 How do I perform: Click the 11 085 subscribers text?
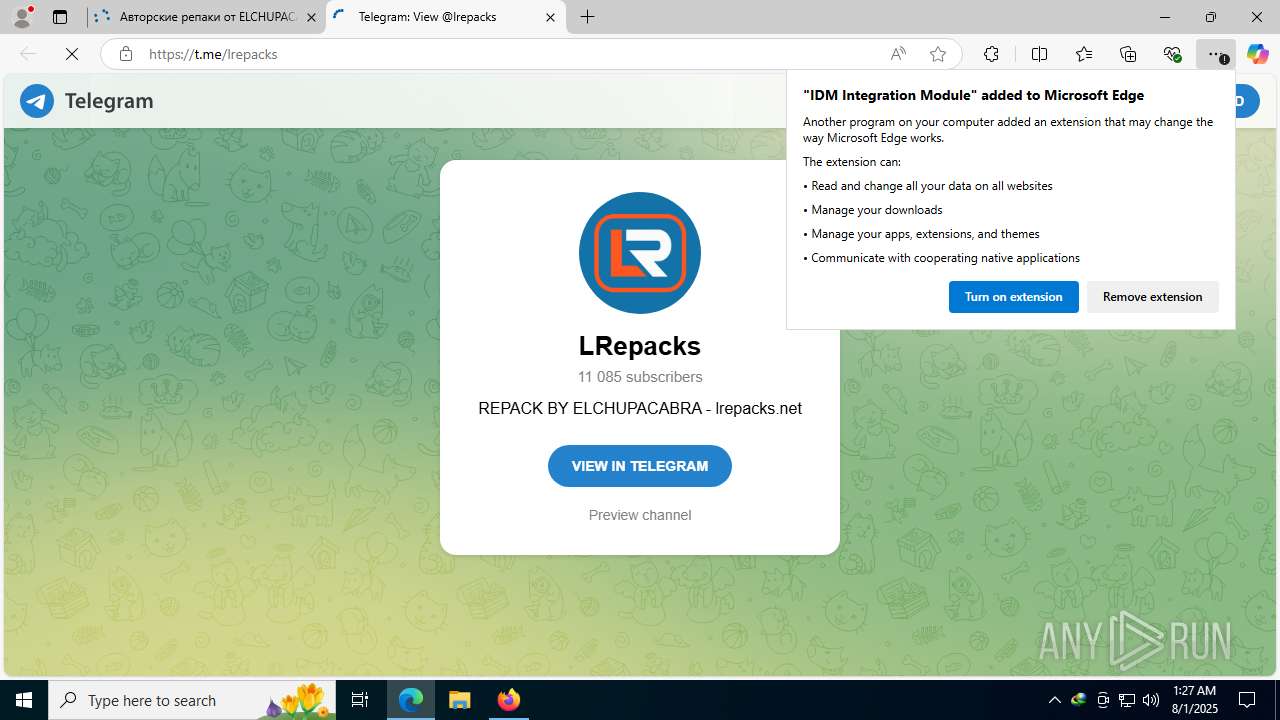point(640,377)
